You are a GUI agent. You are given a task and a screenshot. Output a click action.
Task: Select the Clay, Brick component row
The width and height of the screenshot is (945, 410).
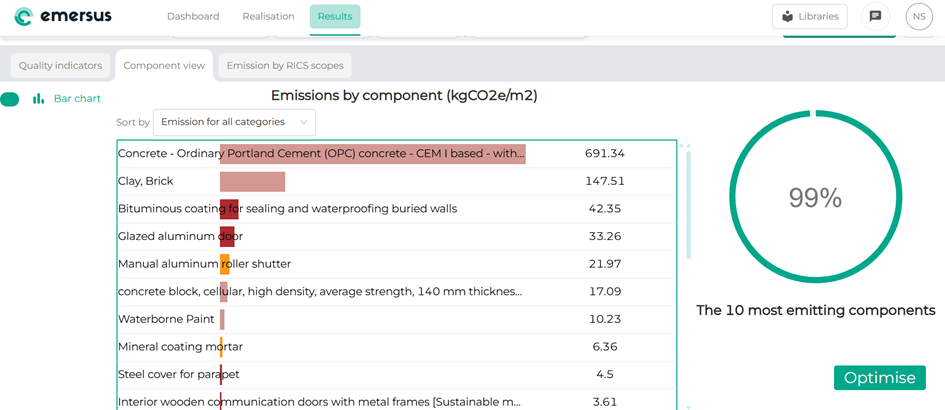tap(397, 181)
